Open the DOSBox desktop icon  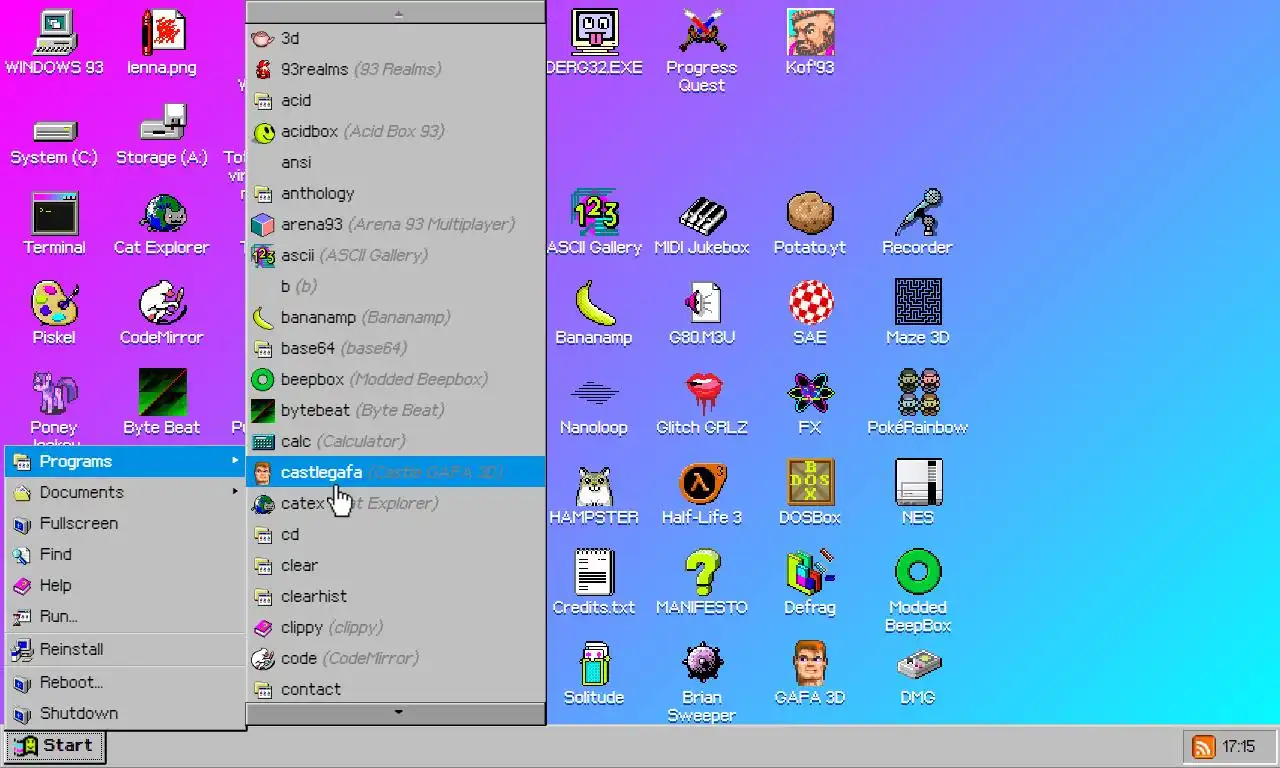tap(810, 493)
